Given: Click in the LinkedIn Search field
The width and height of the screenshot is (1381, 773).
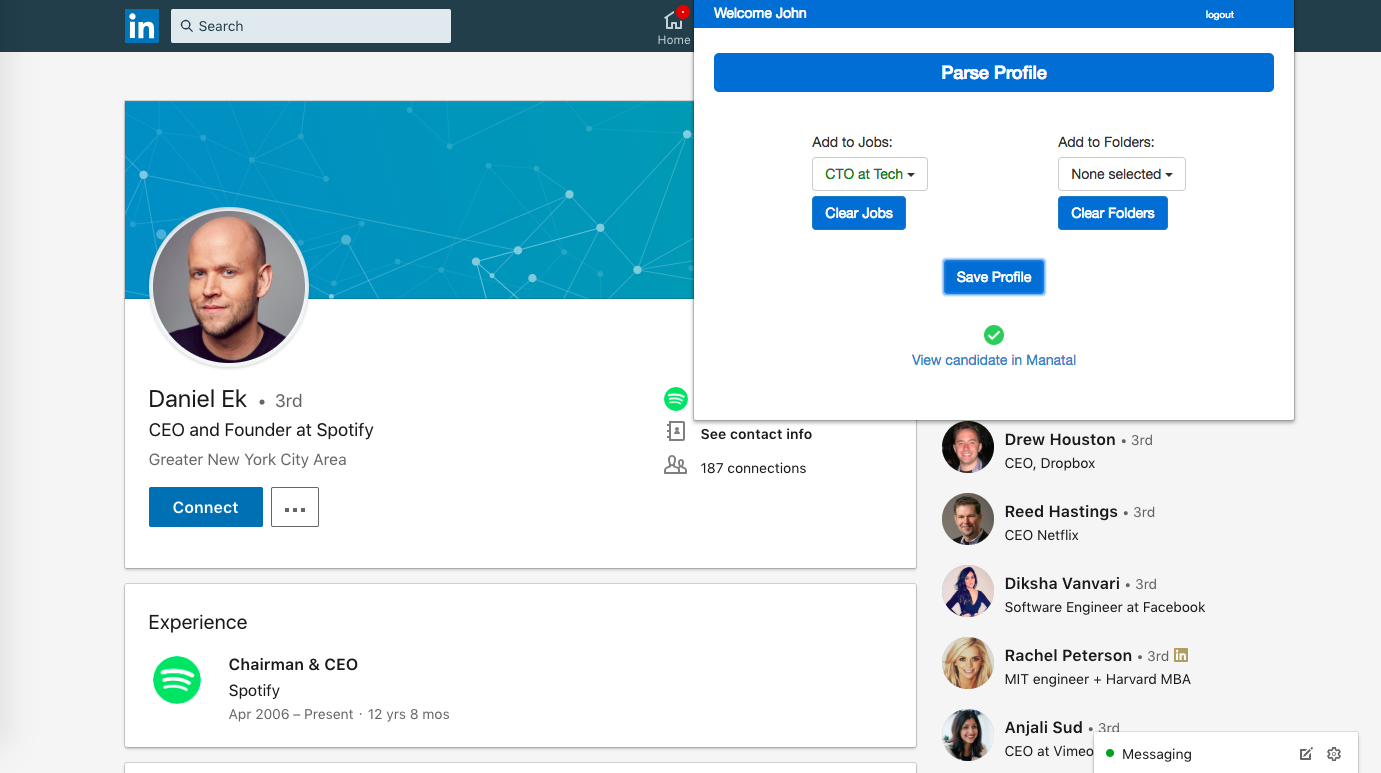Looking at the screenshot, I should 310,26.
